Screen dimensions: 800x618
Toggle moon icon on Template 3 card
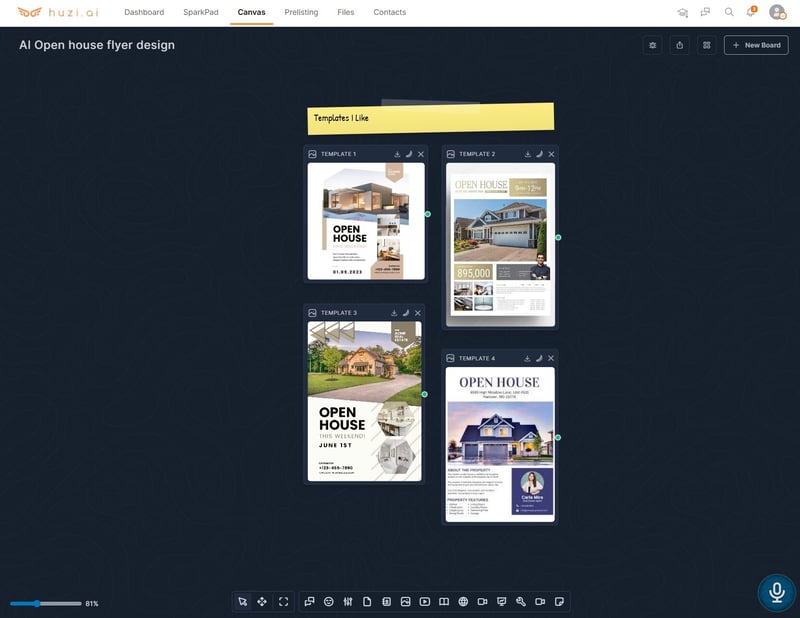coord(406,313)
